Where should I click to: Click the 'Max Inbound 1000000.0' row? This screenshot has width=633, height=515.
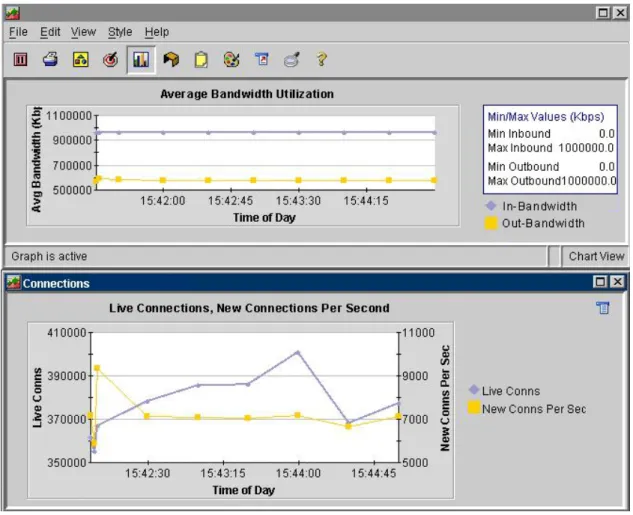(551, 148)
